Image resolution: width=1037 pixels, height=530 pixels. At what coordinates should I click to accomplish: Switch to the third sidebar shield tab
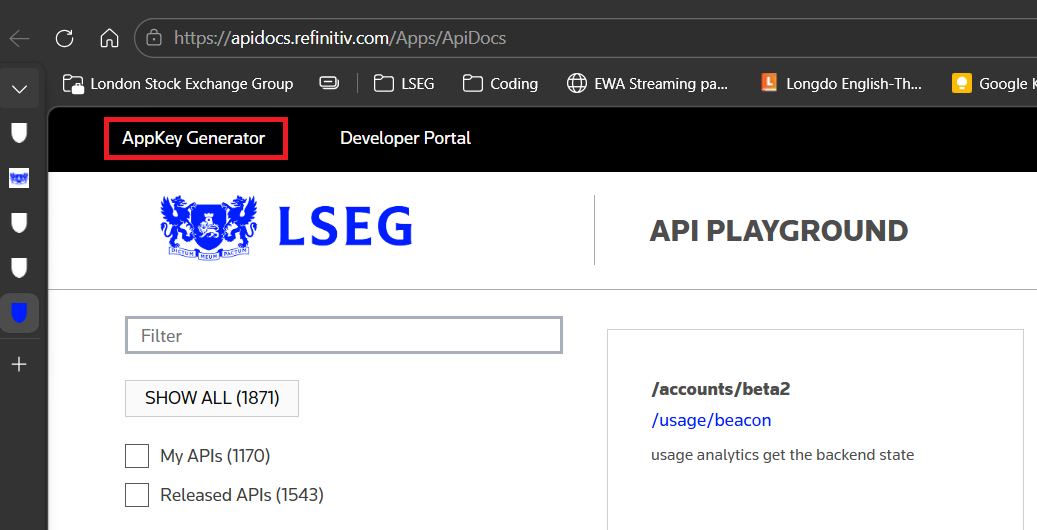pos(19,223)
